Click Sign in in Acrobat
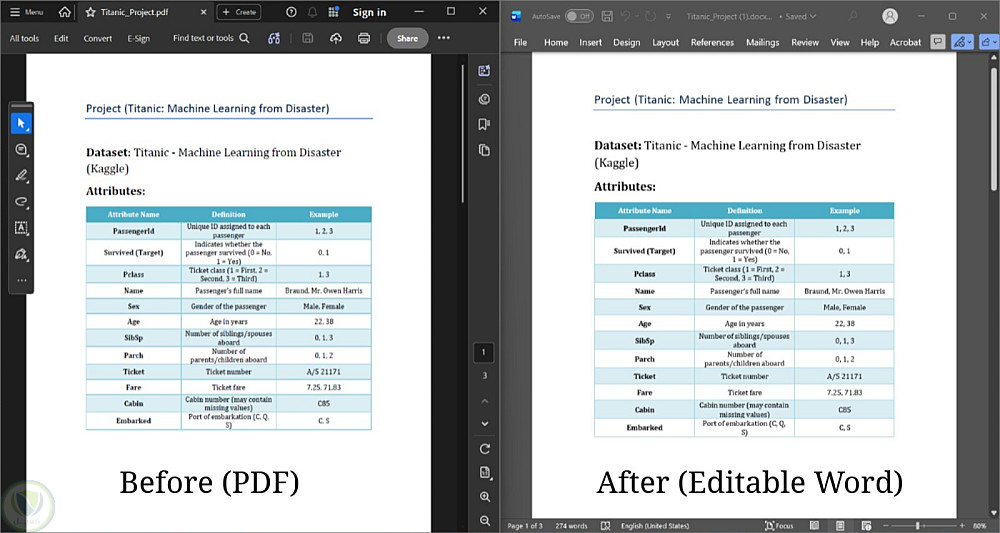Image resolution: width=1000 pixels, height=533 pixels. coord(369,12)
